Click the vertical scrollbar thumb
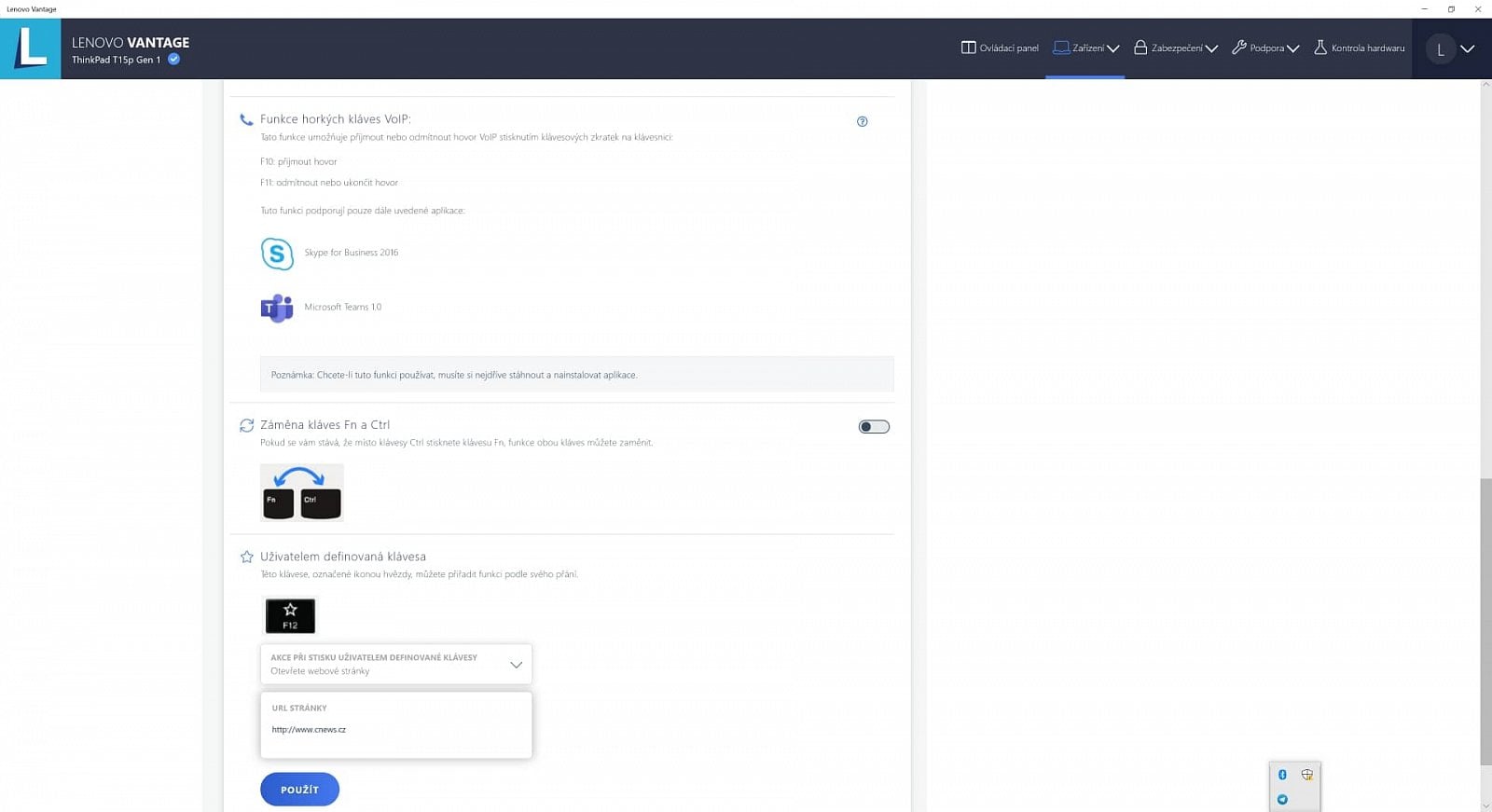Screen dimensions: 1492x812 pyautogui.click(x=1485, y=620)
